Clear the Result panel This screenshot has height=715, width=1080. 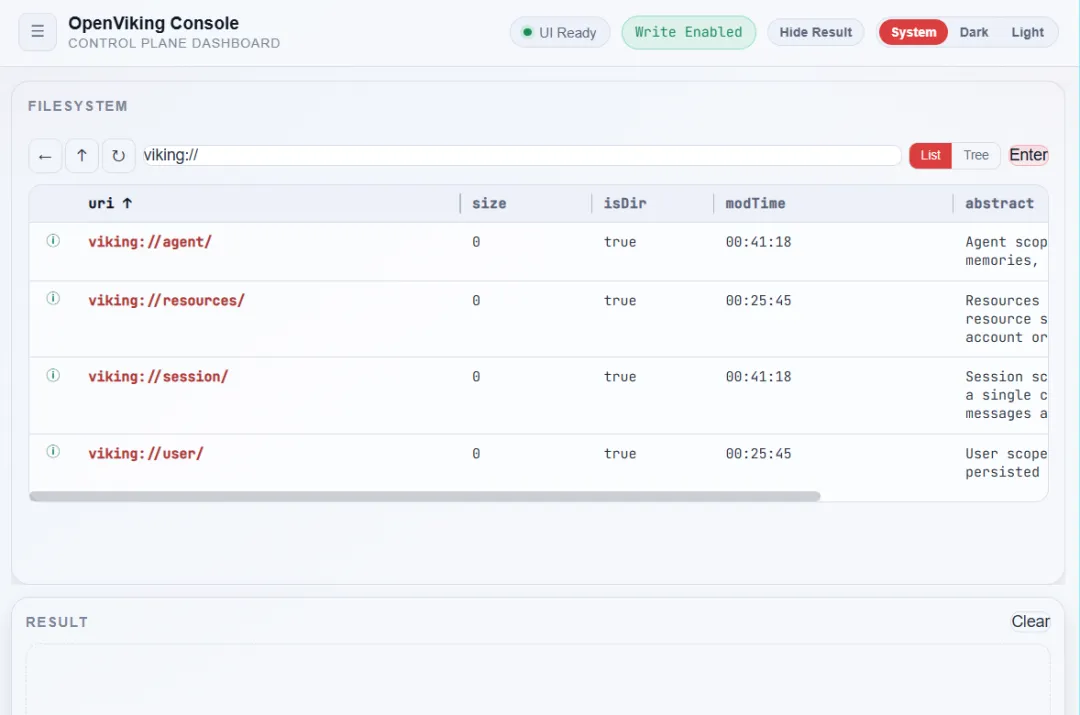[1030, 621]
